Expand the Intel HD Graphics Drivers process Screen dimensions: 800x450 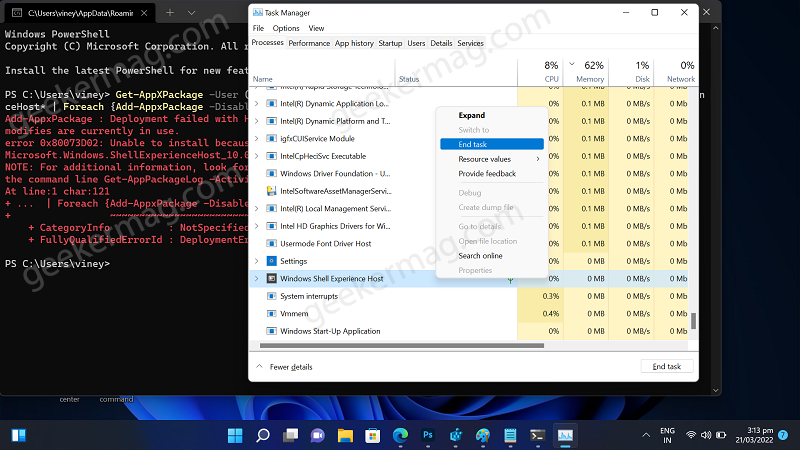pos(257,226)
